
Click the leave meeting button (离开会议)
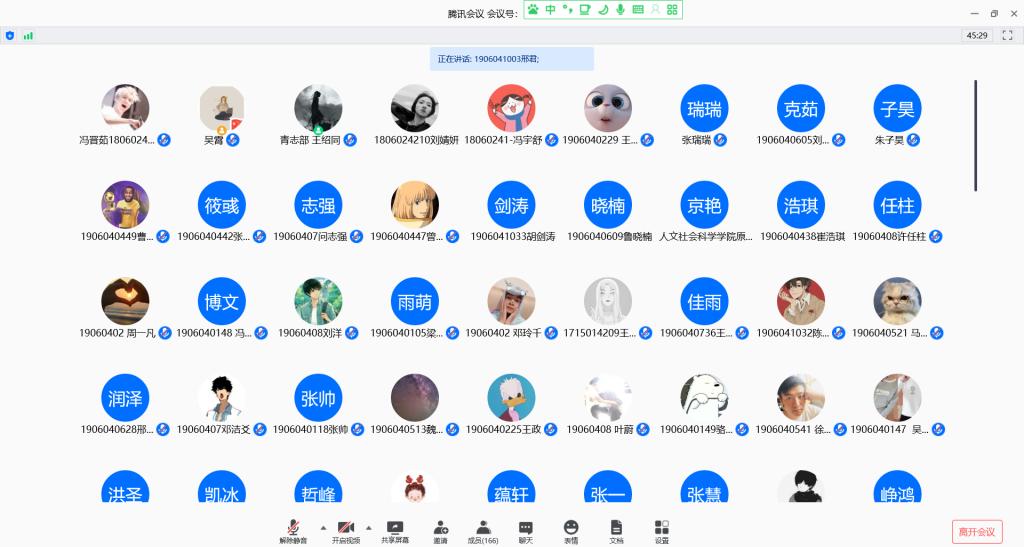point(976,532)
